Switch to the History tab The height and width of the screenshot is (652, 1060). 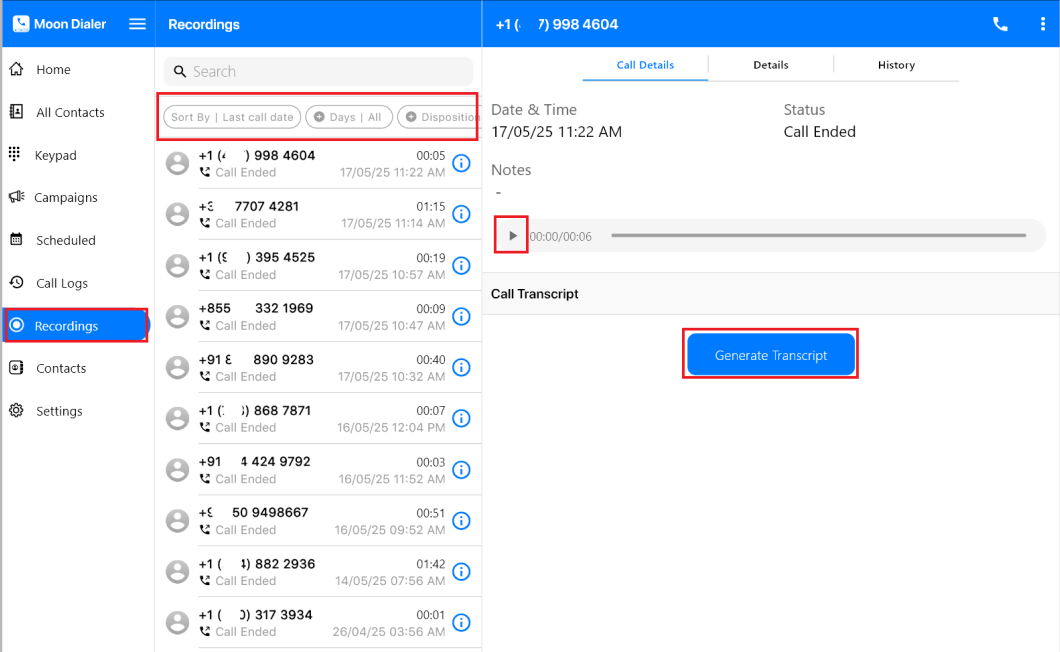pos(896,65)
